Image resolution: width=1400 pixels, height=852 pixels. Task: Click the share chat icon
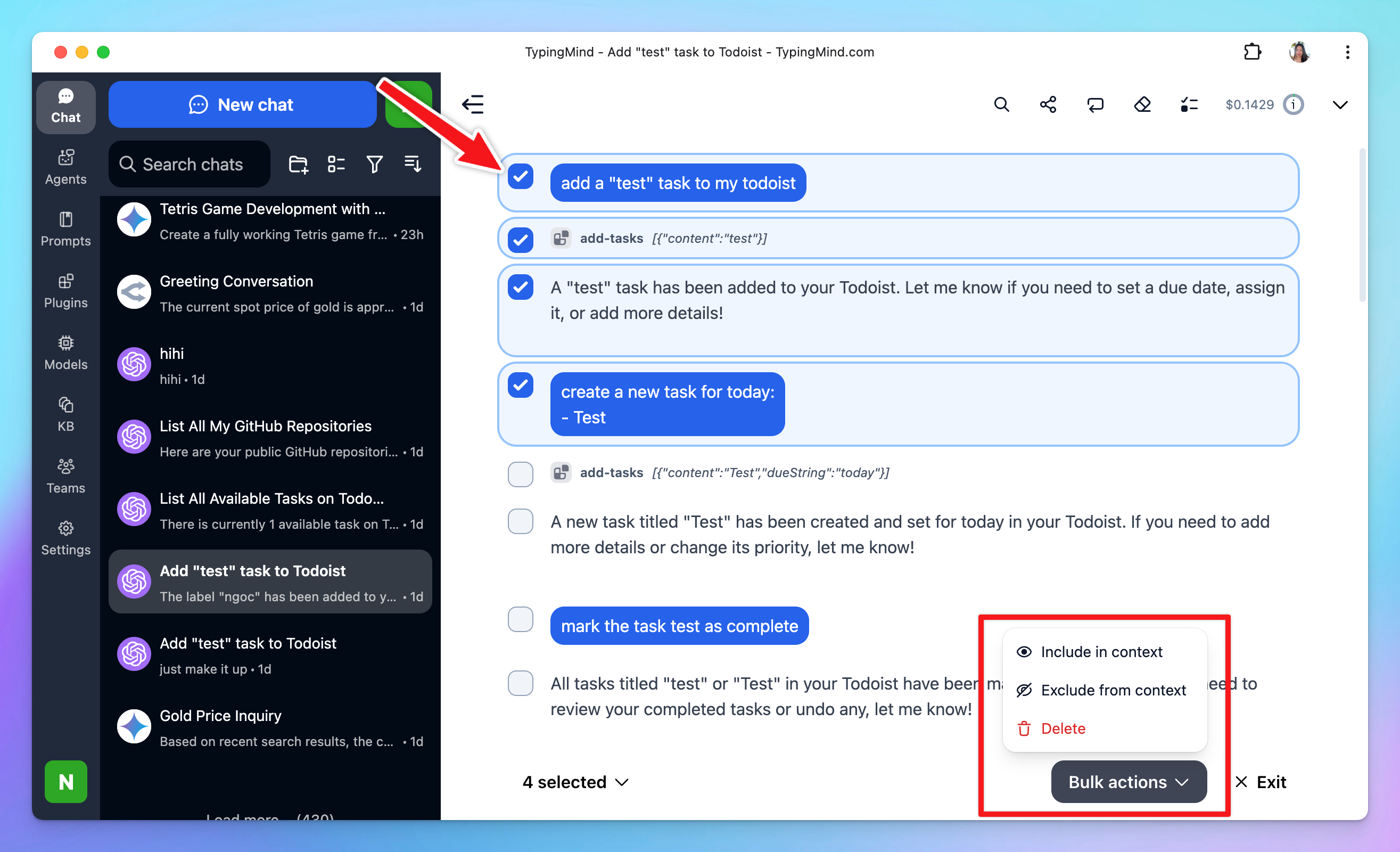[1048, 104]
